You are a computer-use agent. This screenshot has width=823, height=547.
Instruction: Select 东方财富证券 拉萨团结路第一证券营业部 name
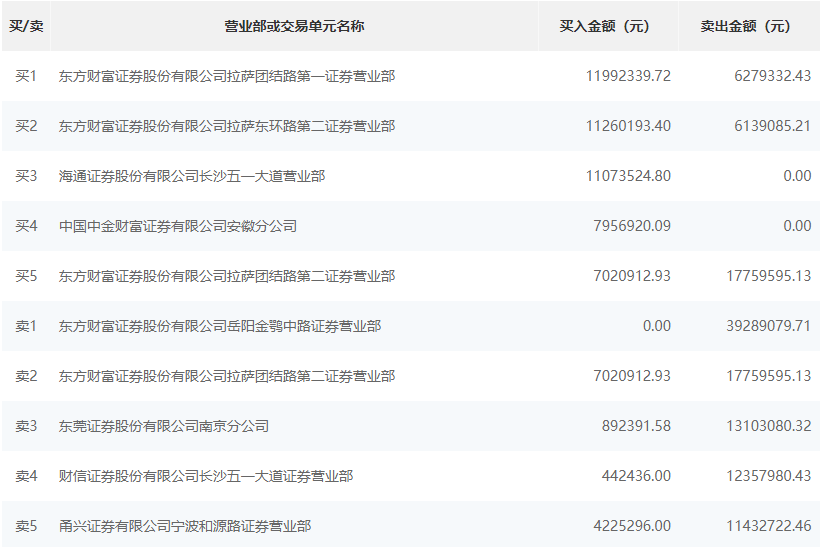[x=227, y=76]
